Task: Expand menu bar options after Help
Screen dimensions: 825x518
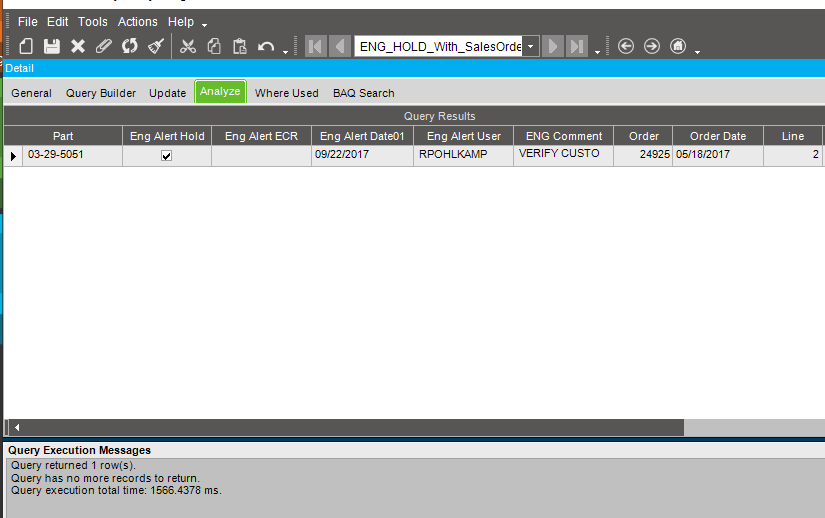Action: (205, 25)
